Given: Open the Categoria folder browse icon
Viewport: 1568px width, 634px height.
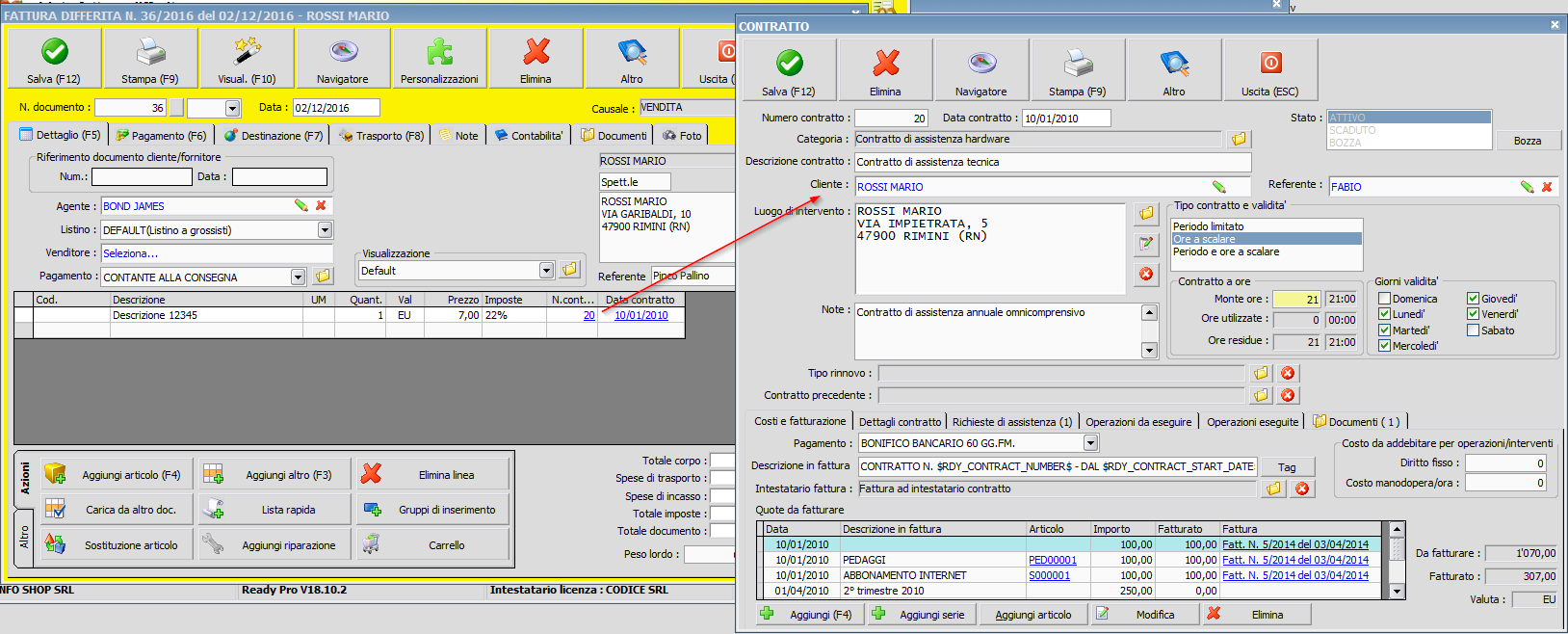Looking at the screenshot, I should pyautogui.click(x=1239, y=139).
